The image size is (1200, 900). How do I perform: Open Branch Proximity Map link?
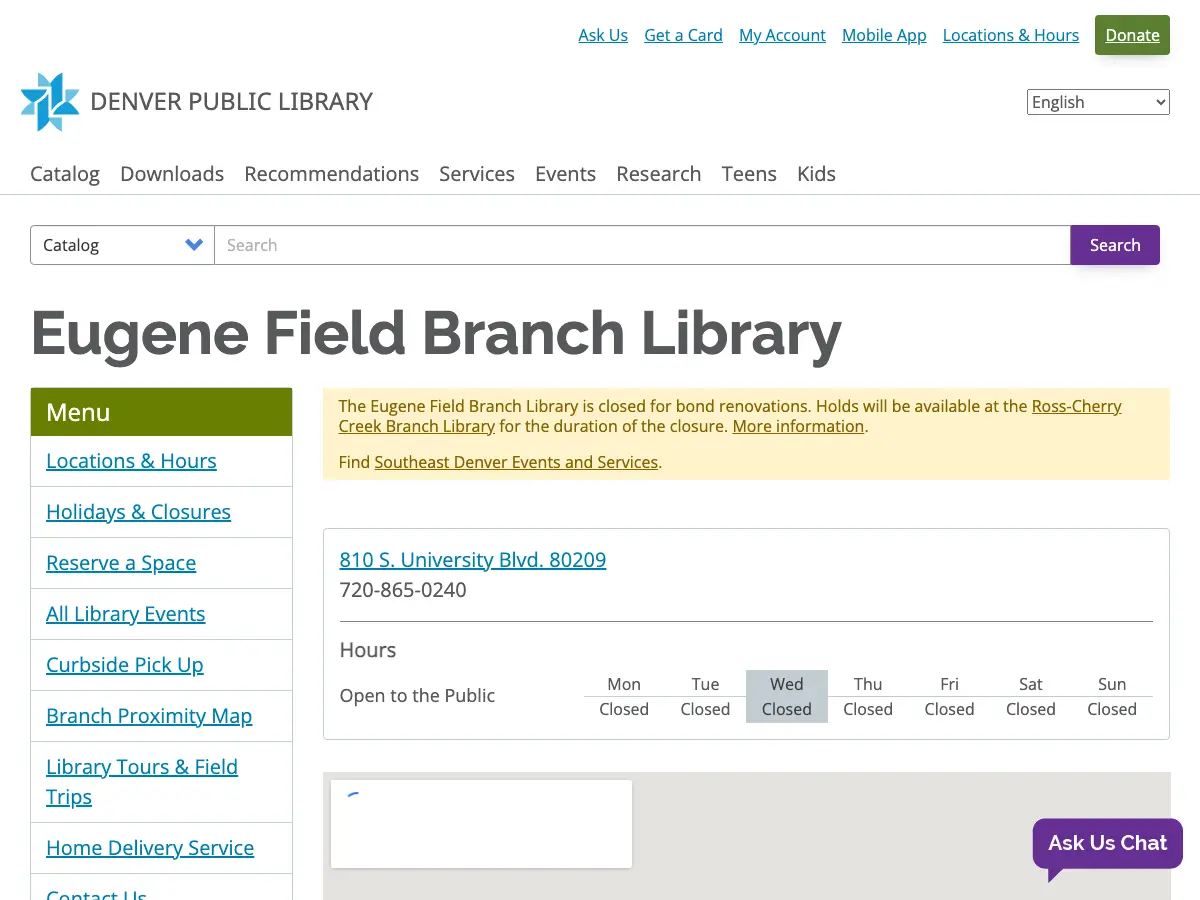click(x=149, y=716)
